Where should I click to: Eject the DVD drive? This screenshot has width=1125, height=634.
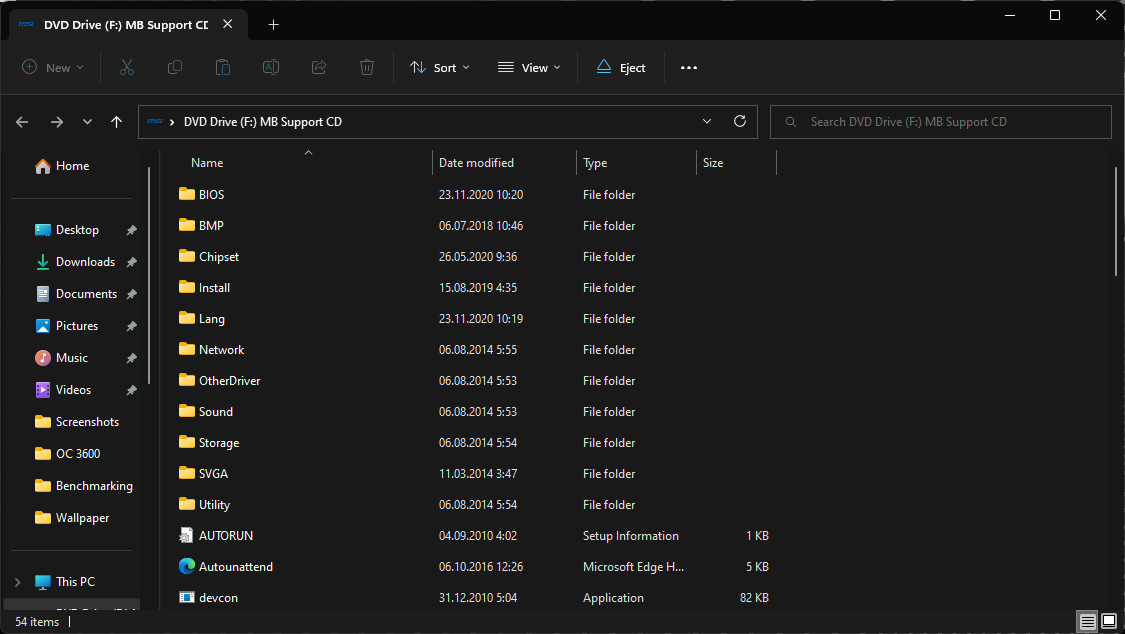click(620, 67)
